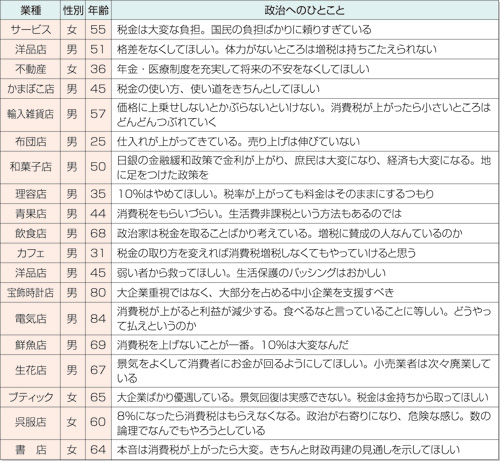The height and width of the screenshot is (461, 500).
Task: Click age 31 in the カフェ row
Action: click(98, 253)
